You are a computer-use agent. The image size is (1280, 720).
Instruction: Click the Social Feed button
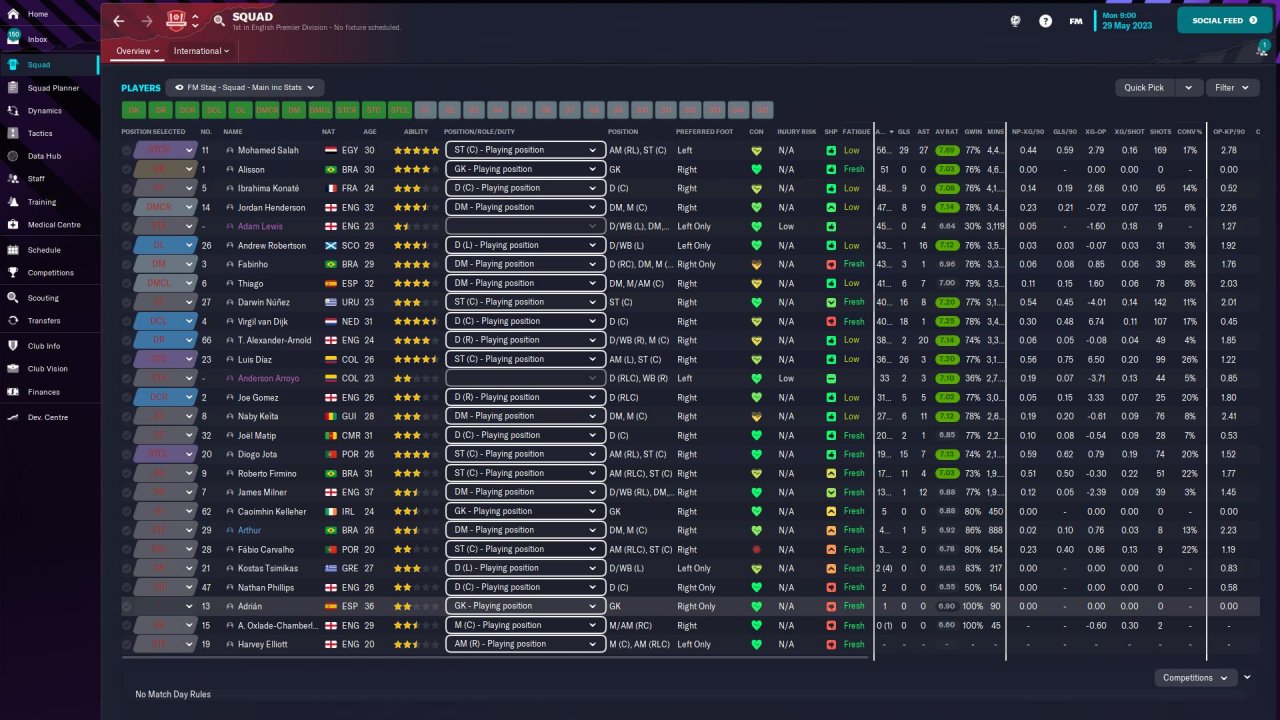[1225, 20]
